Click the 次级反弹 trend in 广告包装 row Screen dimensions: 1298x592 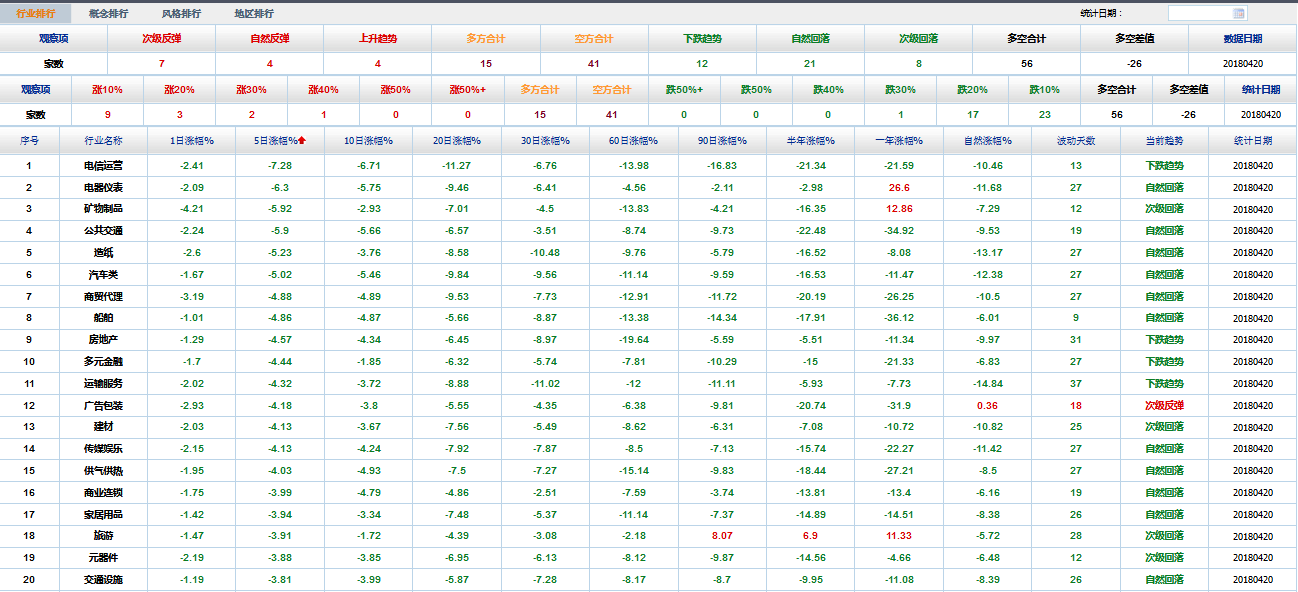click(1164, 406)
